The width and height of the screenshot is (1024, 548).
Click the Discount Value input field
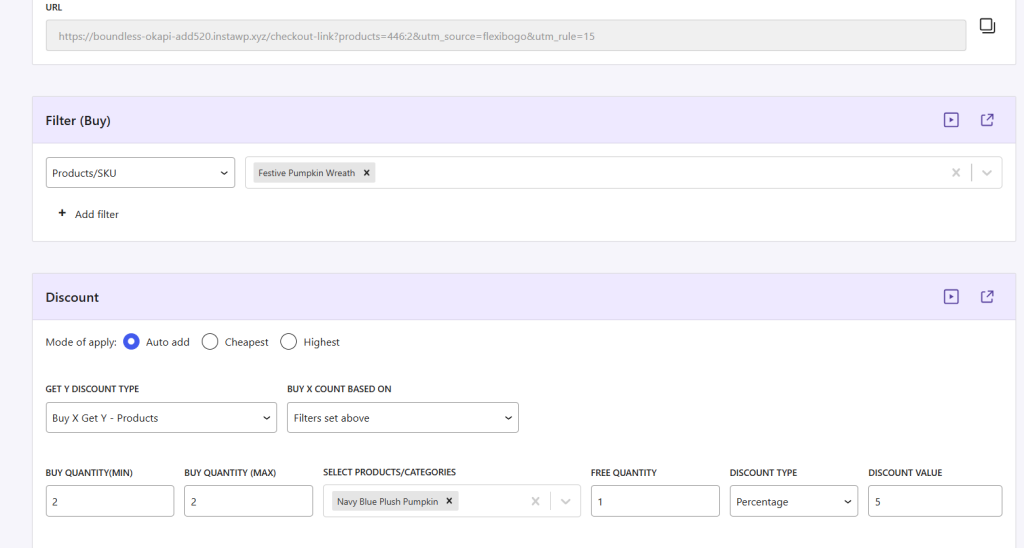pos(934,502)
